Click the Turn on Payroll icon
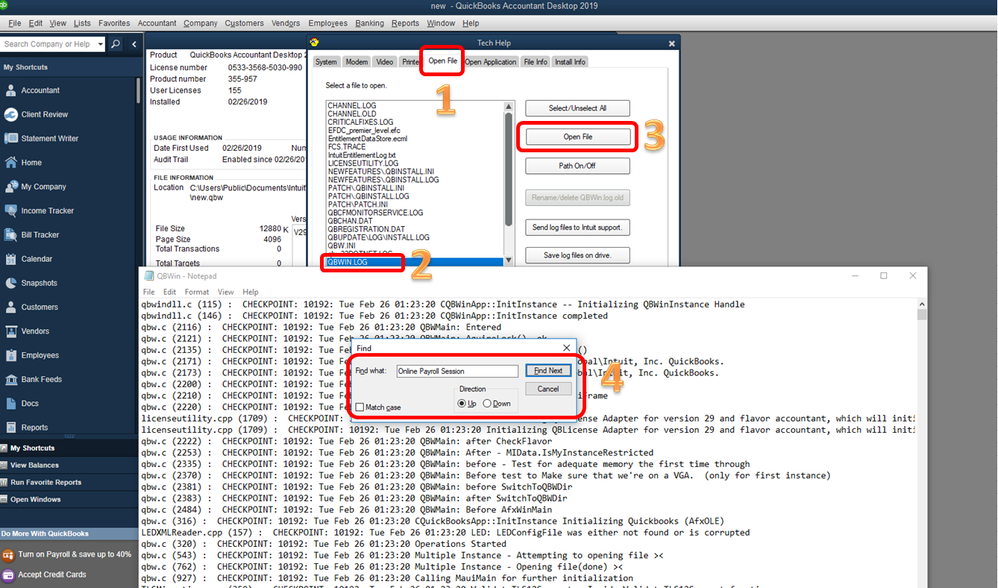 (x=8, y=555)
